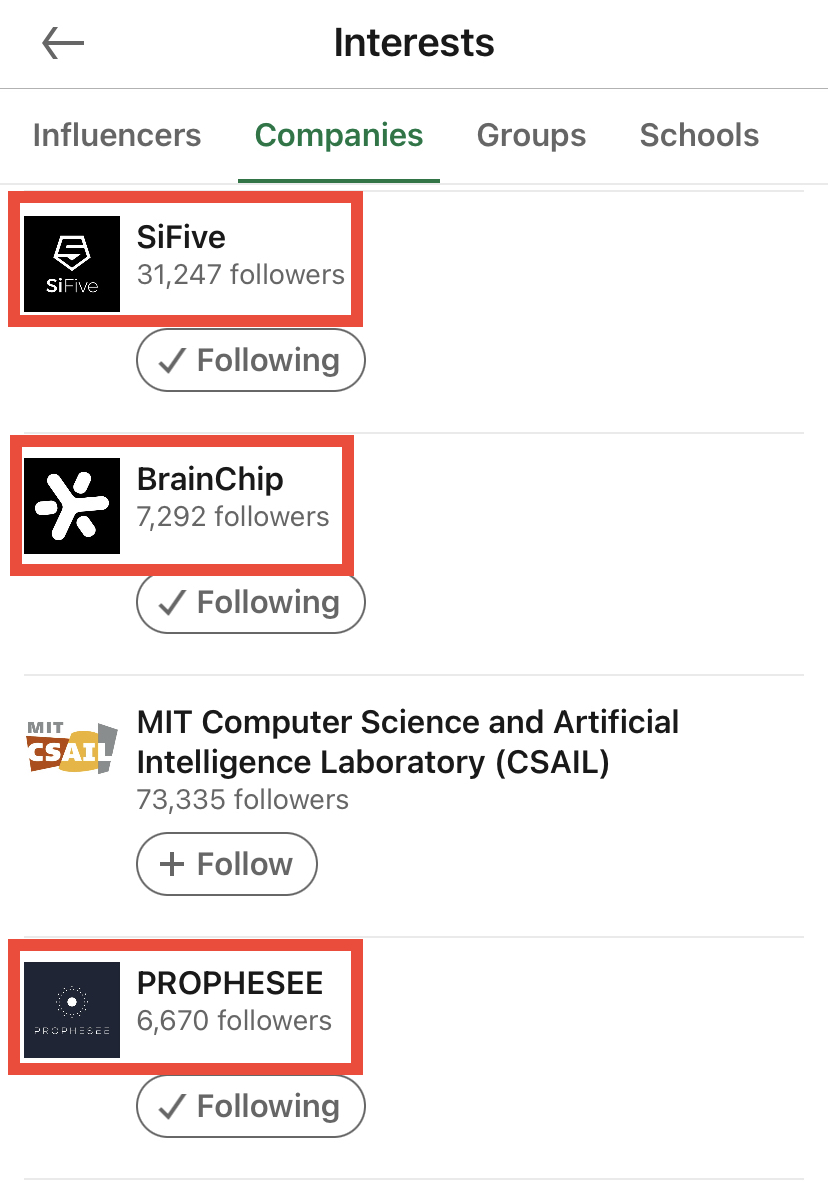
Task: Open the SiFive company name link
Action: (181, 238)
